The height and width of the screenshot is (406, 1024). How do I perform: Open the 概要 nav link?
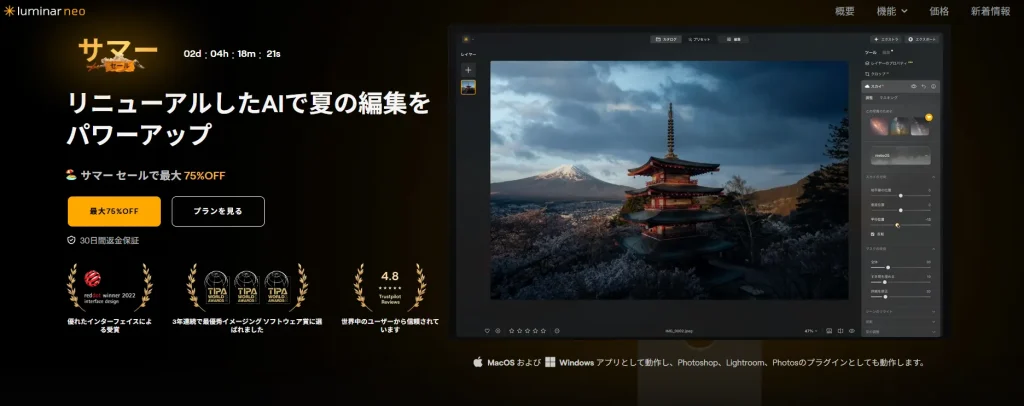[x=844, y=11]
